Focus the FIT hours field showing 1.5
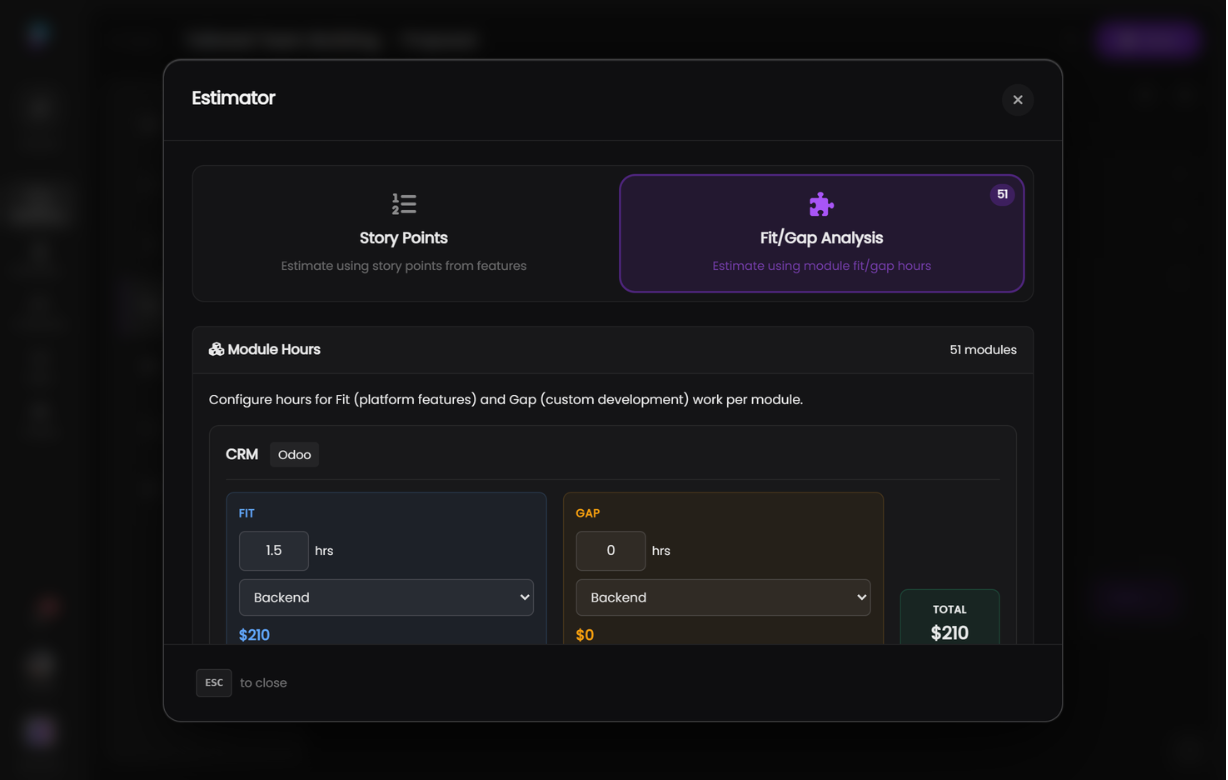This screenshot has width=1228, height=780. pos(274,551)
